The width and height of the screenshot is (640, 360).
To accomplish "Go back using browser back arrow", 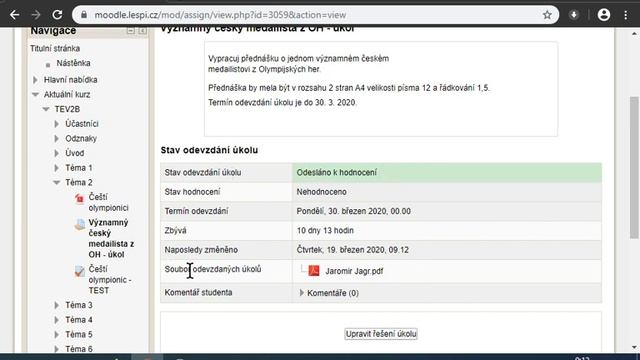I will coord(15,15).
